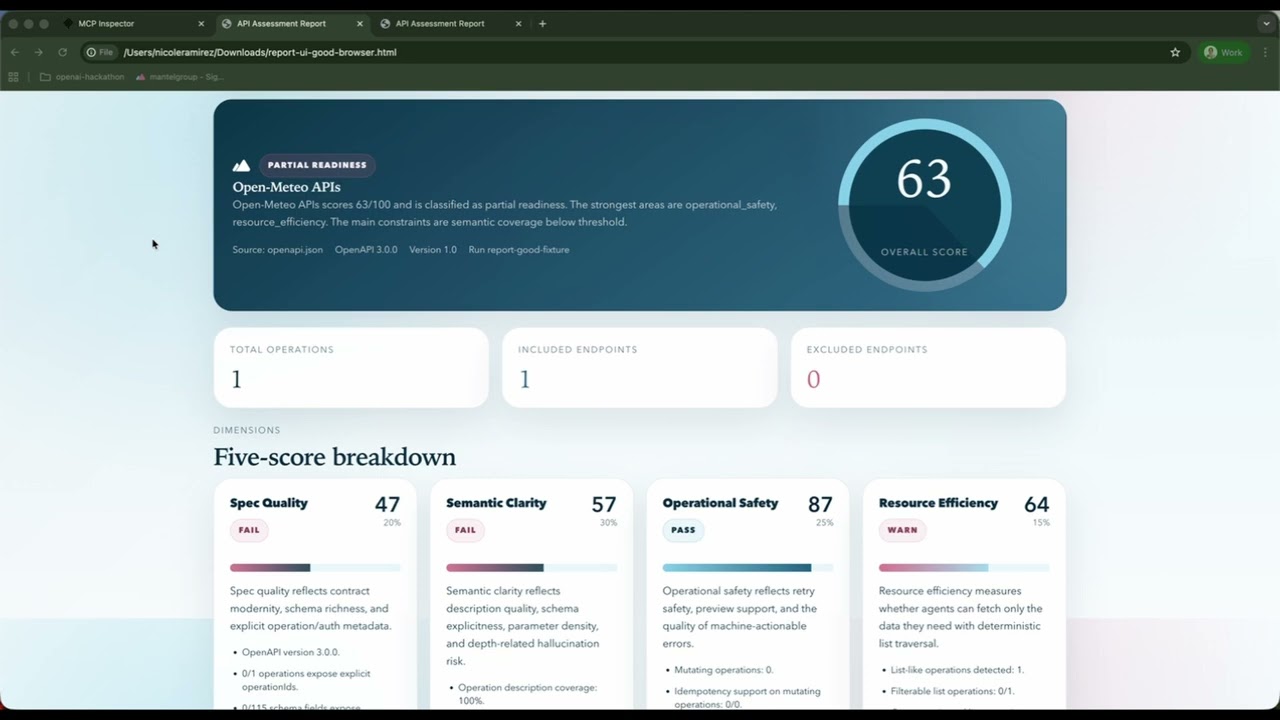Close the MCP Inspector tab
This screenshot has width=1280, height=720.
(201, 23)
